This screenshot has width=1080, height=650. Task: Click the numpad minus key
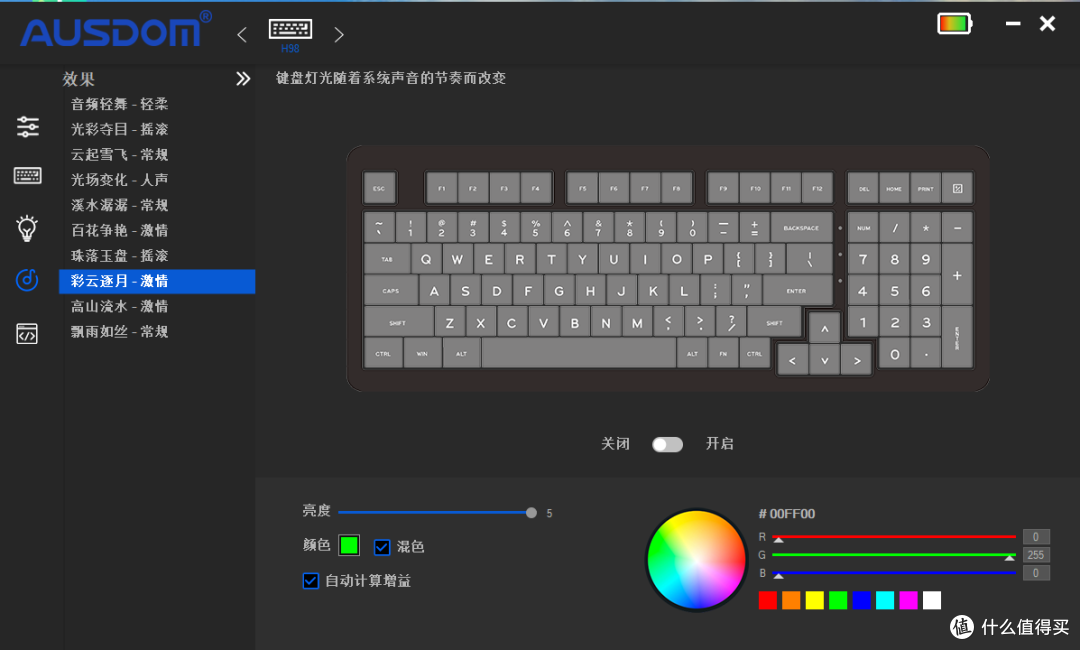click(957, 227)
